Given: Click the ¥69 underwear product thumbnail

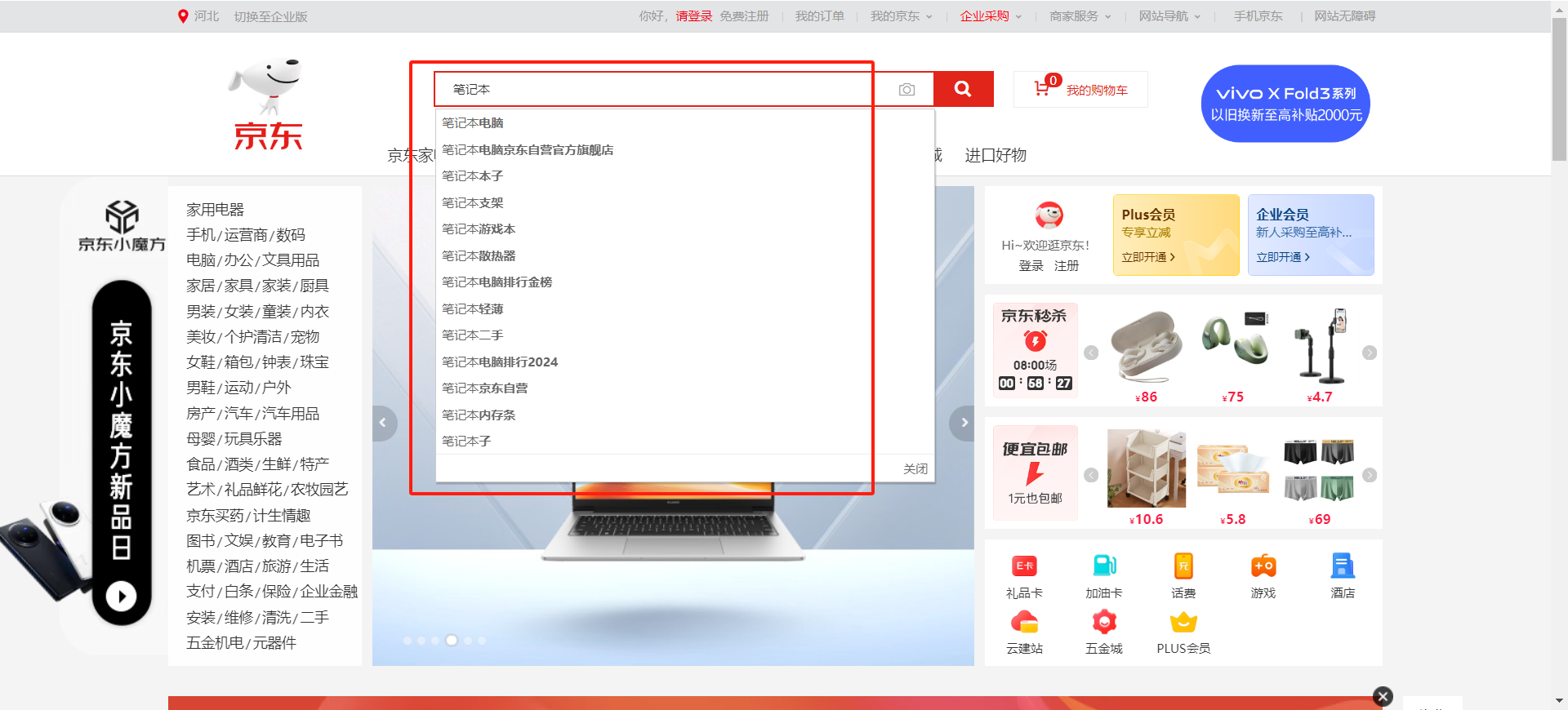Looking at the screenshot, I should tap(1320, 469).
